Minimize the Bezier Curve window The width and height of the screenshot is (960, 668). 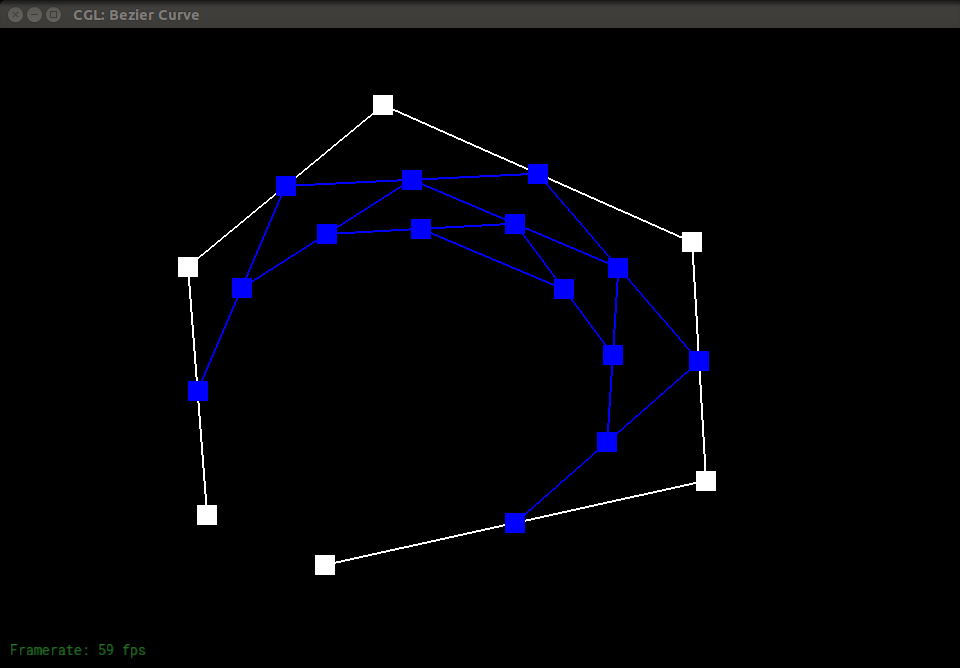(35, 14)
